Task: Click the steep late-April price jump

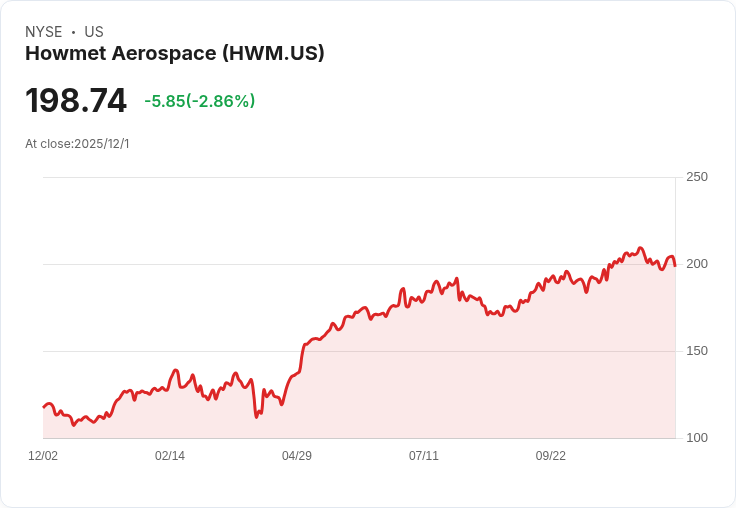Action: (301, 359)
